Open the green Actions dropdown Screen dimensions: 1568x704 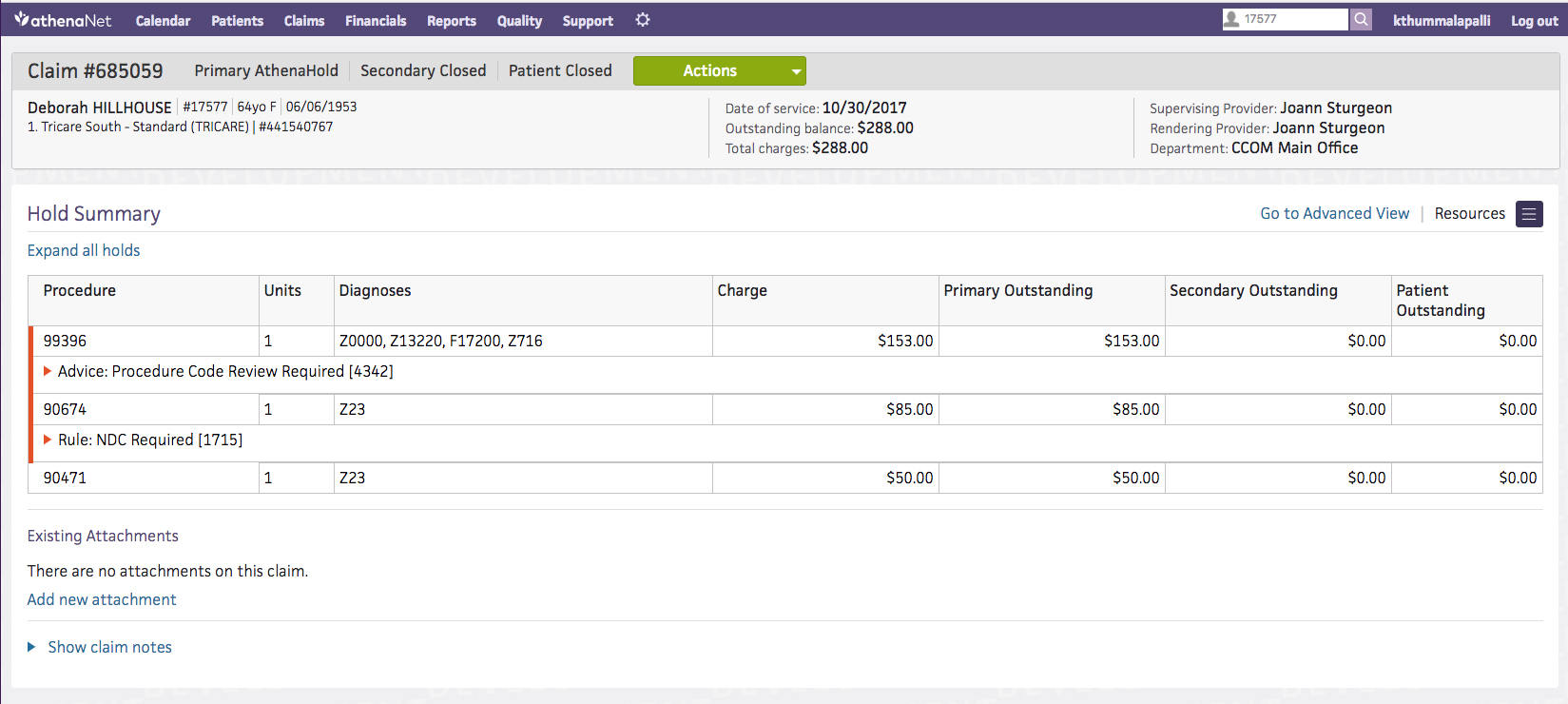pyautogui.click(x=720, y=71)
